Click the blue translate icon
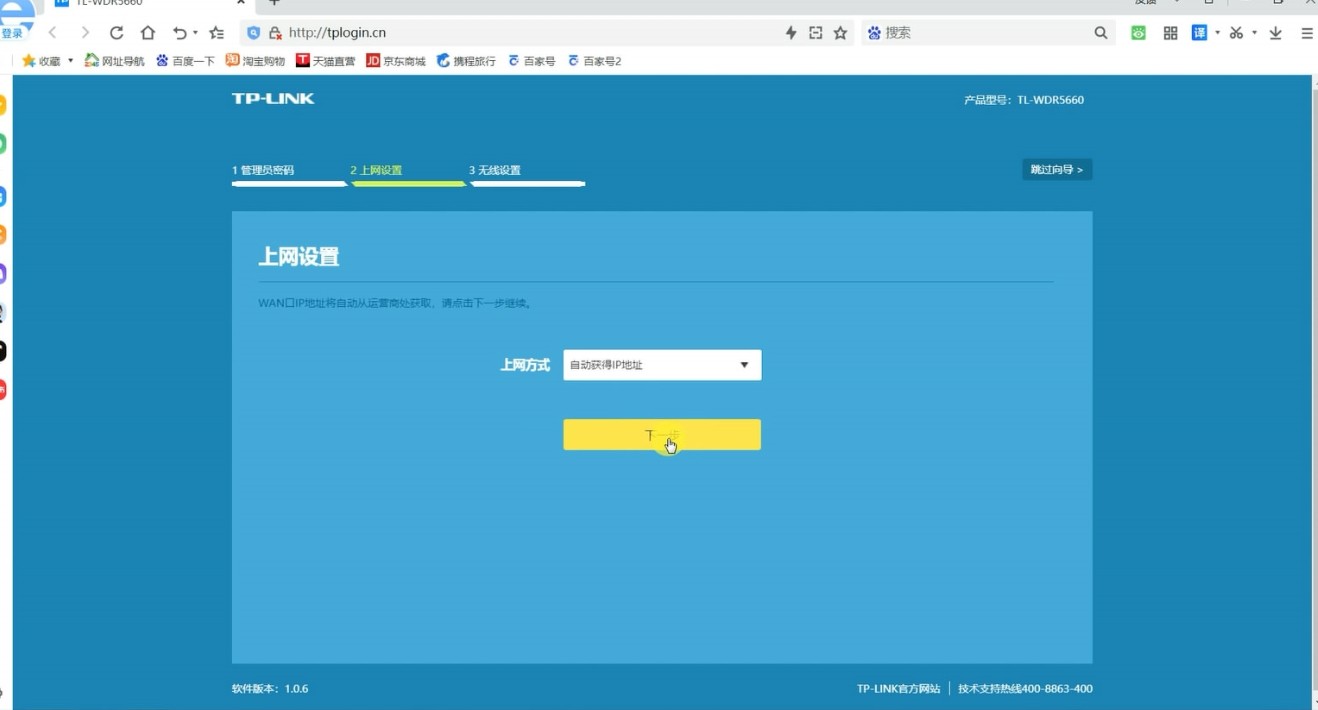The height and width of the screenshot is (710, 1318). tap(1199, 33)
